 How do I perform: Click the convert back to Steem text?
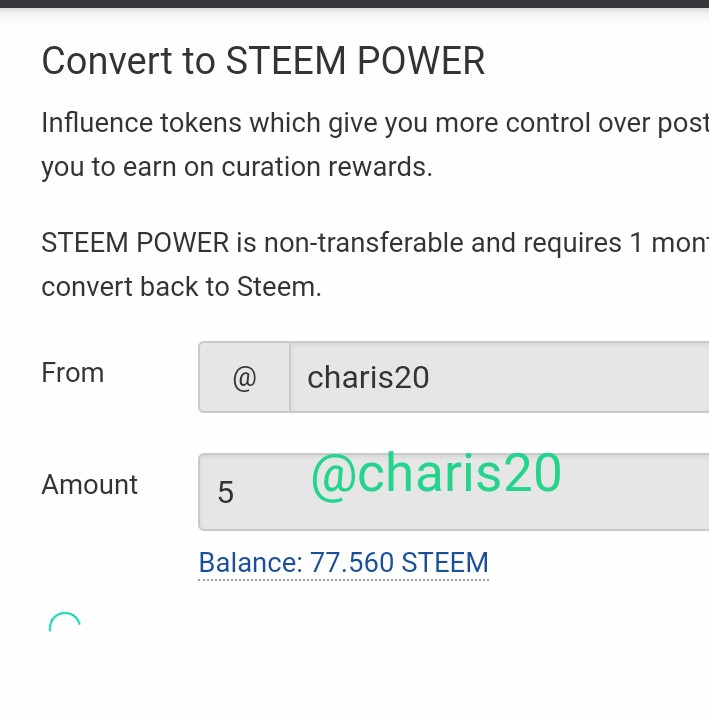181,287
